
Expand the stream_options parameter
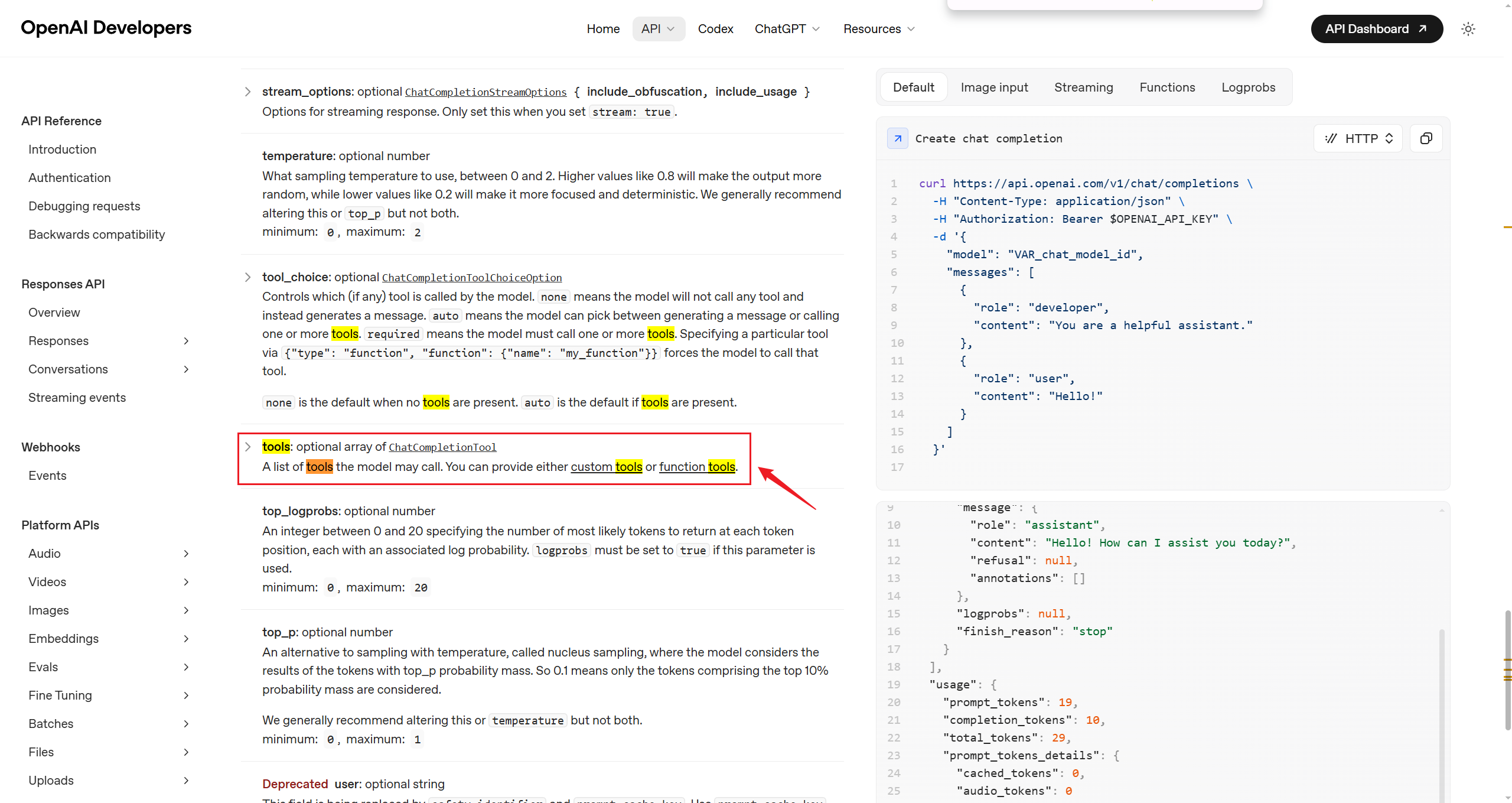click(x=248, y=92)
